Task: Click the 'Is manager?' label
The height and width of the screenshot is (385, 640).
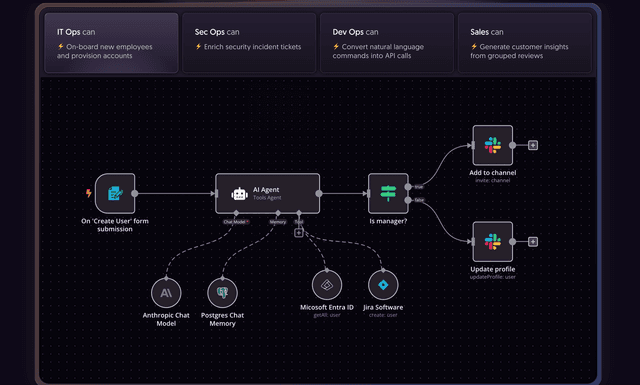Action: (388, 221)
